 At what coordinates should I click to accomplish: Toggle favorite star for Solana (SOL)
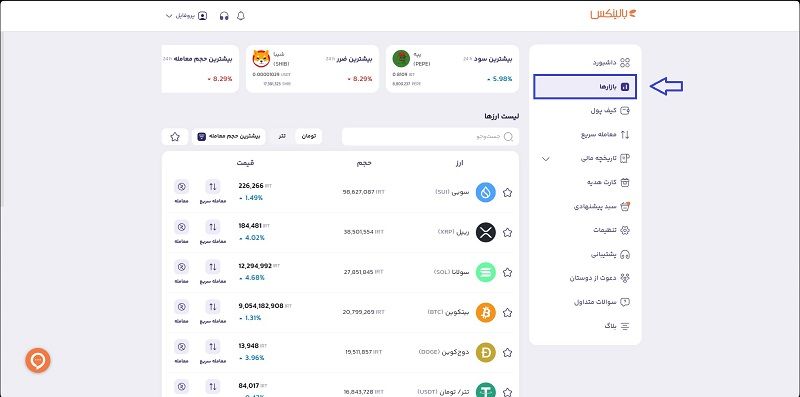(x=507, y=272)
